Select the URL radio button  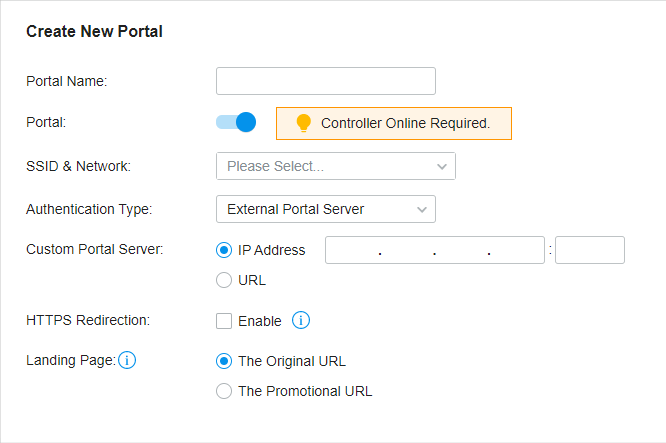(x=224, y=280)
